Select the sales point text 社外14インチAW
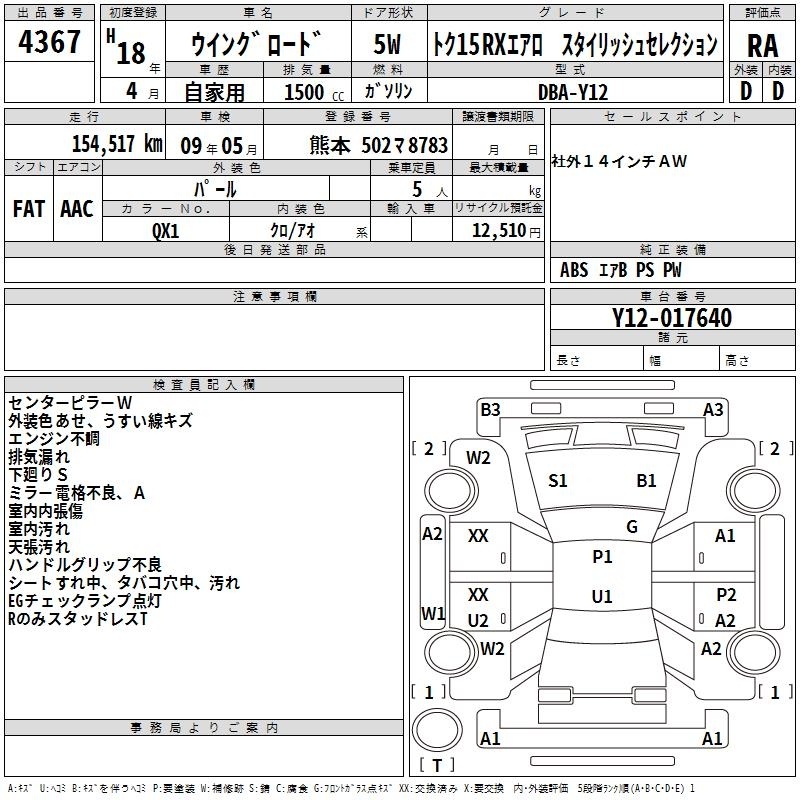Viewport: 800px width, 800px height. [x=620, y=161]
